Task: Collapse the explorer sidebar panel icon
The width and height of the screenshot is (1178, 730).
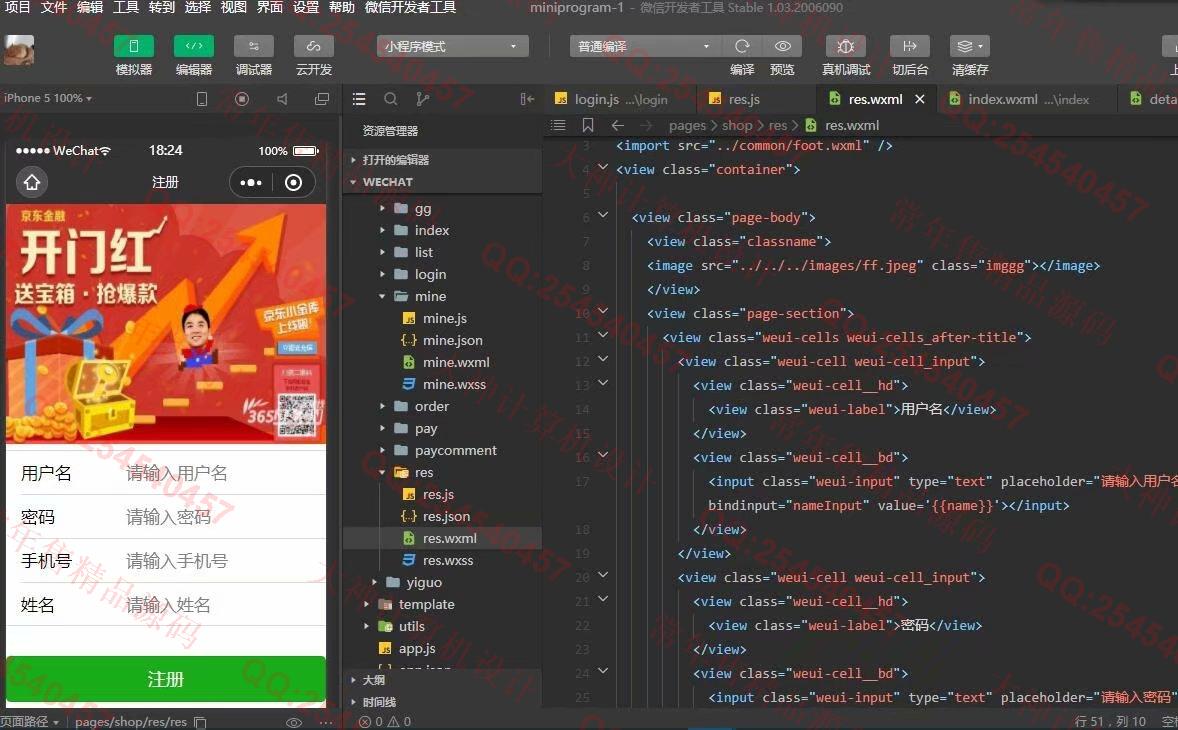Action: point(527,99)
